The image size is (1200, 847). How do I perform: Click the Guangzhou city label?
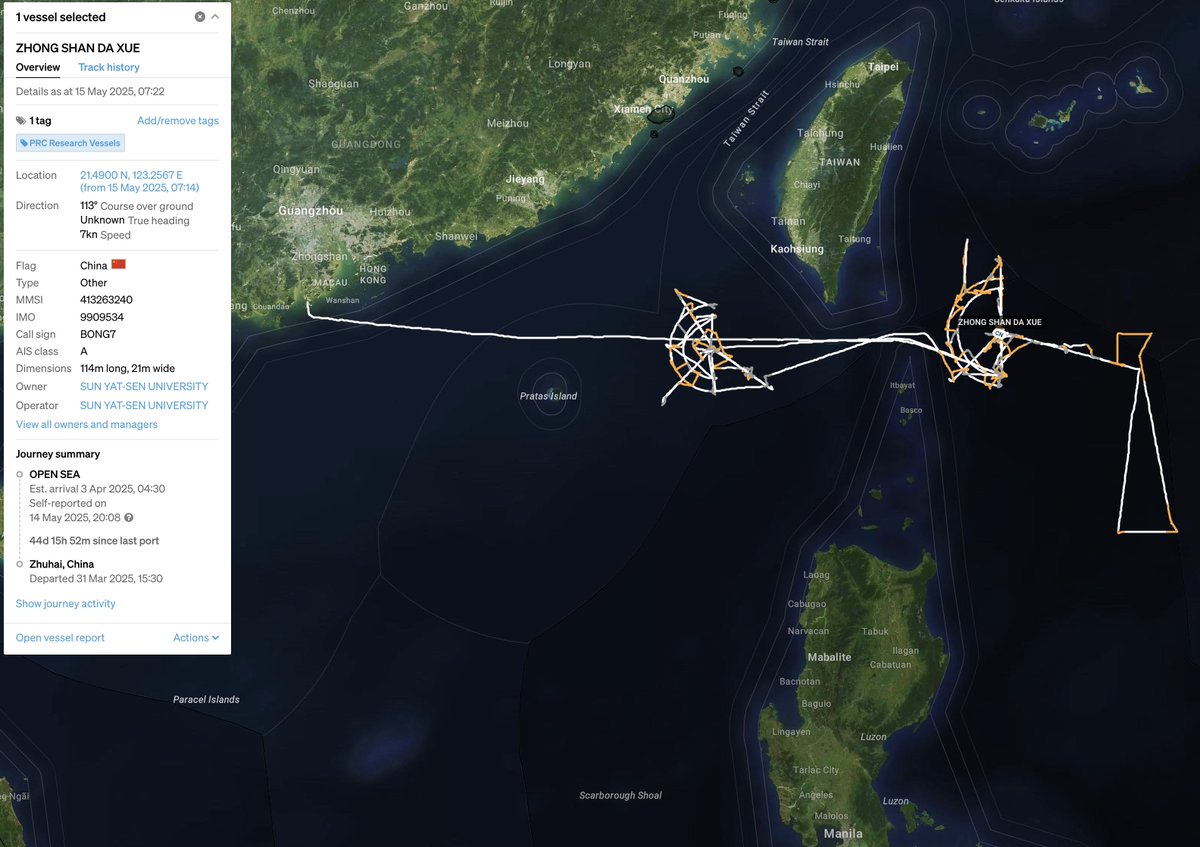click(310, 211)
